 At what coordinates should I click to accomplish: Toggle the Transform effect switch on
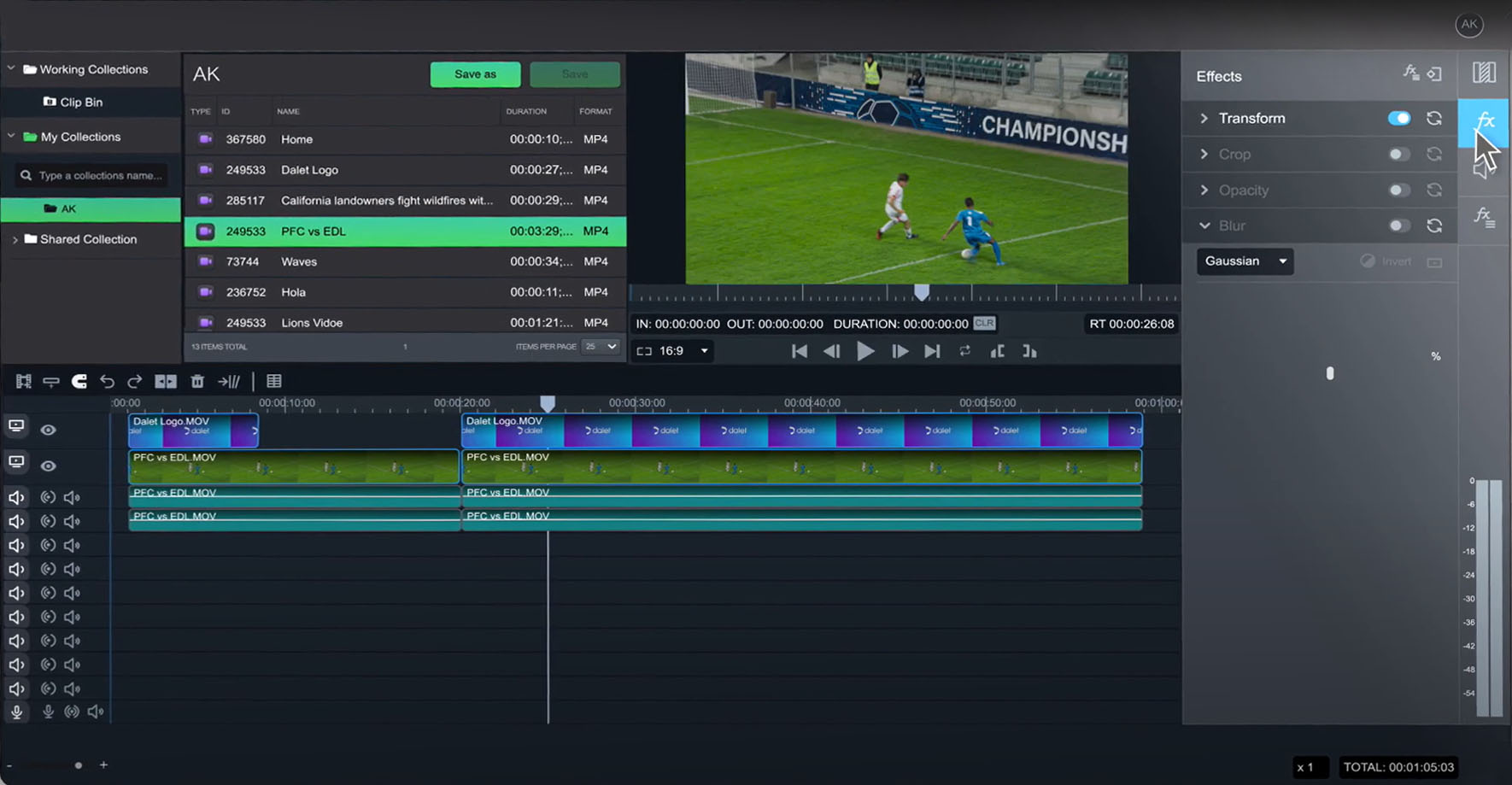tap(1398, 118)
